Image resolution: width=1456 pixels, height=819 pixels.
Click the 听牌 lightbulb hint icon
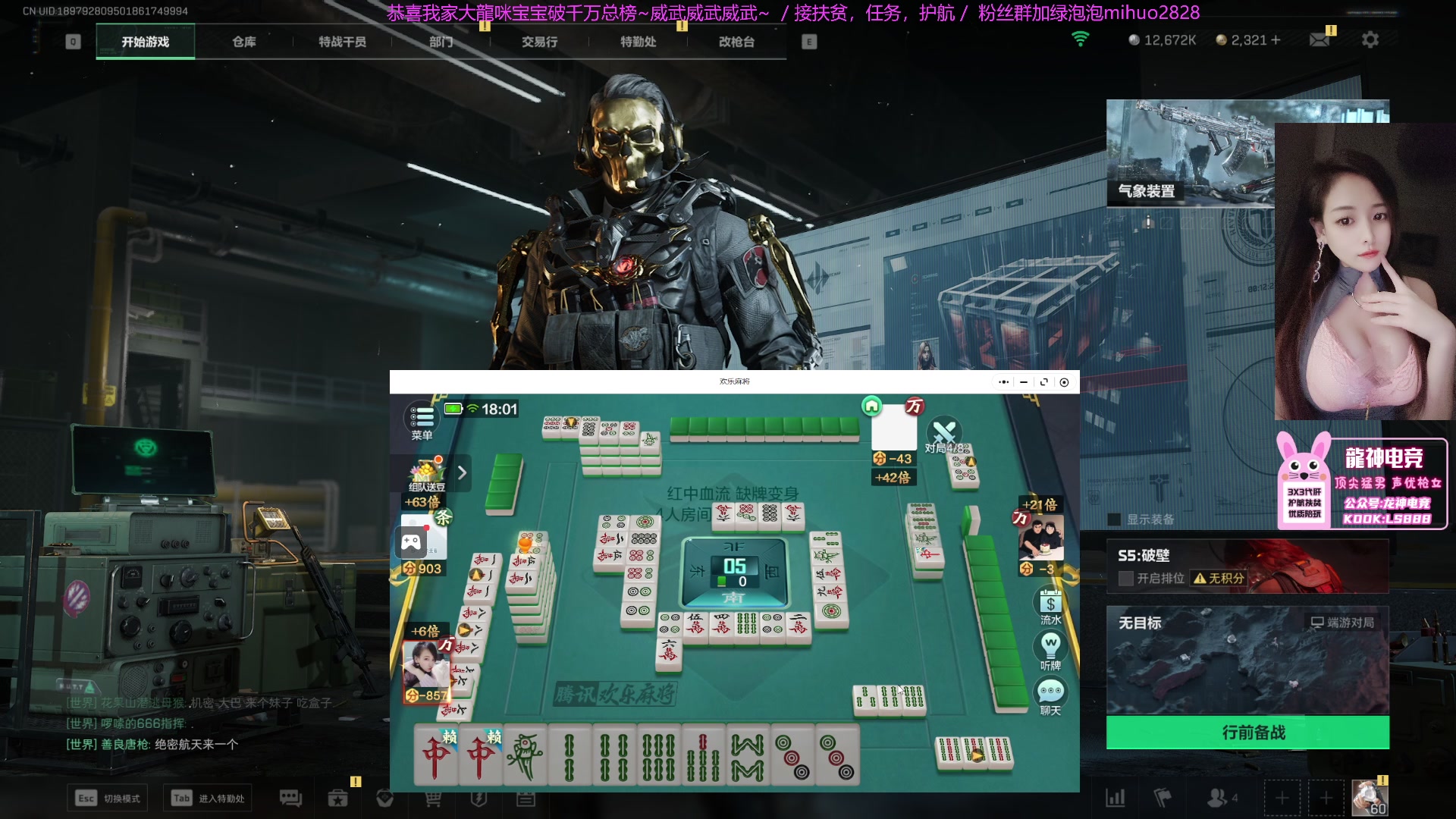(x=1050, y=652)
